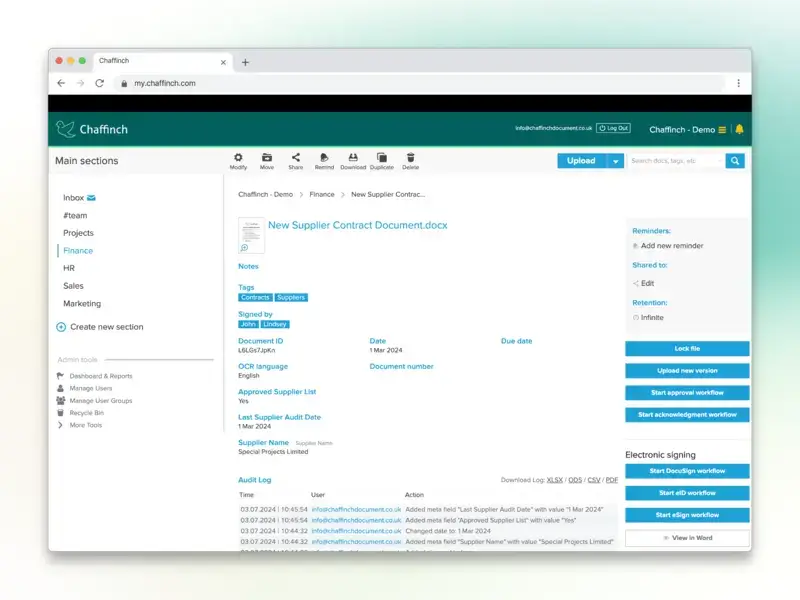Open the browser three-dot menu
This screenshot has height=600, width=800.
click(x=738, y=83)
